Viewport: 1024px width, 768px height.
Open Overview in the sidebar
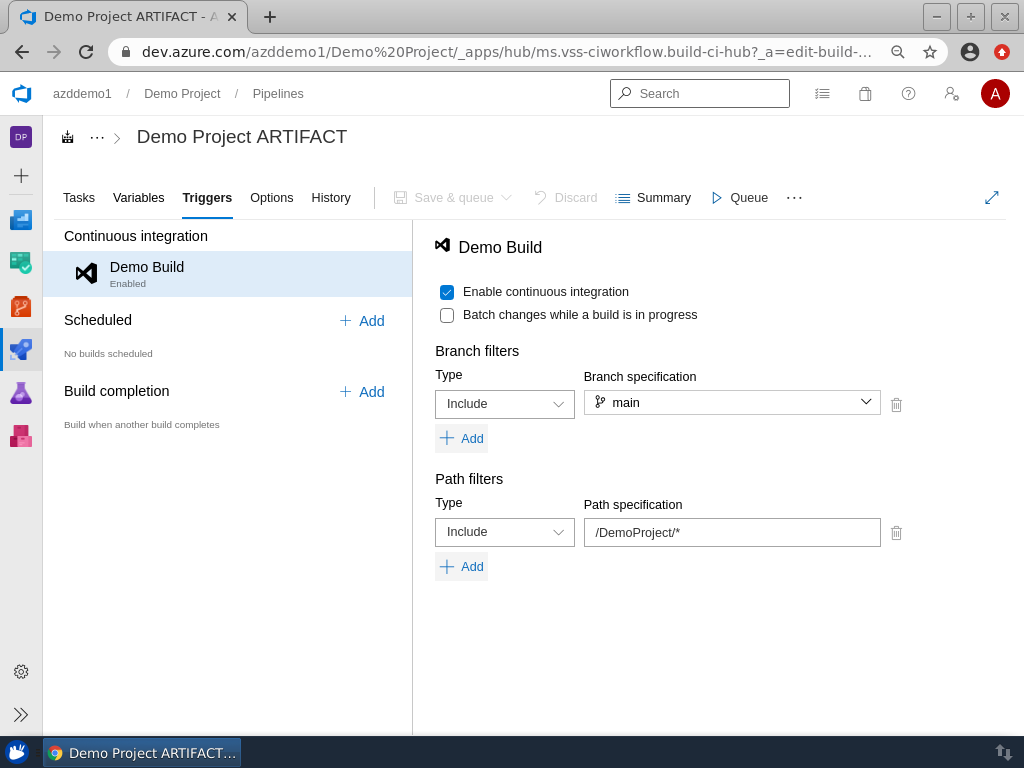(x=21, y=220)
